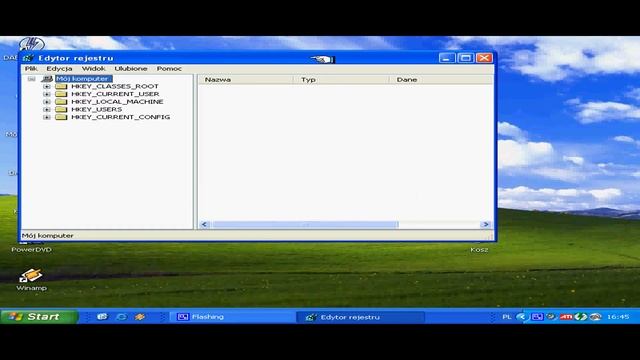The width and height of the screenshot is (640, 360).
Task: Click the horizontal scrollbar left arrow
Action: (204, 224)
